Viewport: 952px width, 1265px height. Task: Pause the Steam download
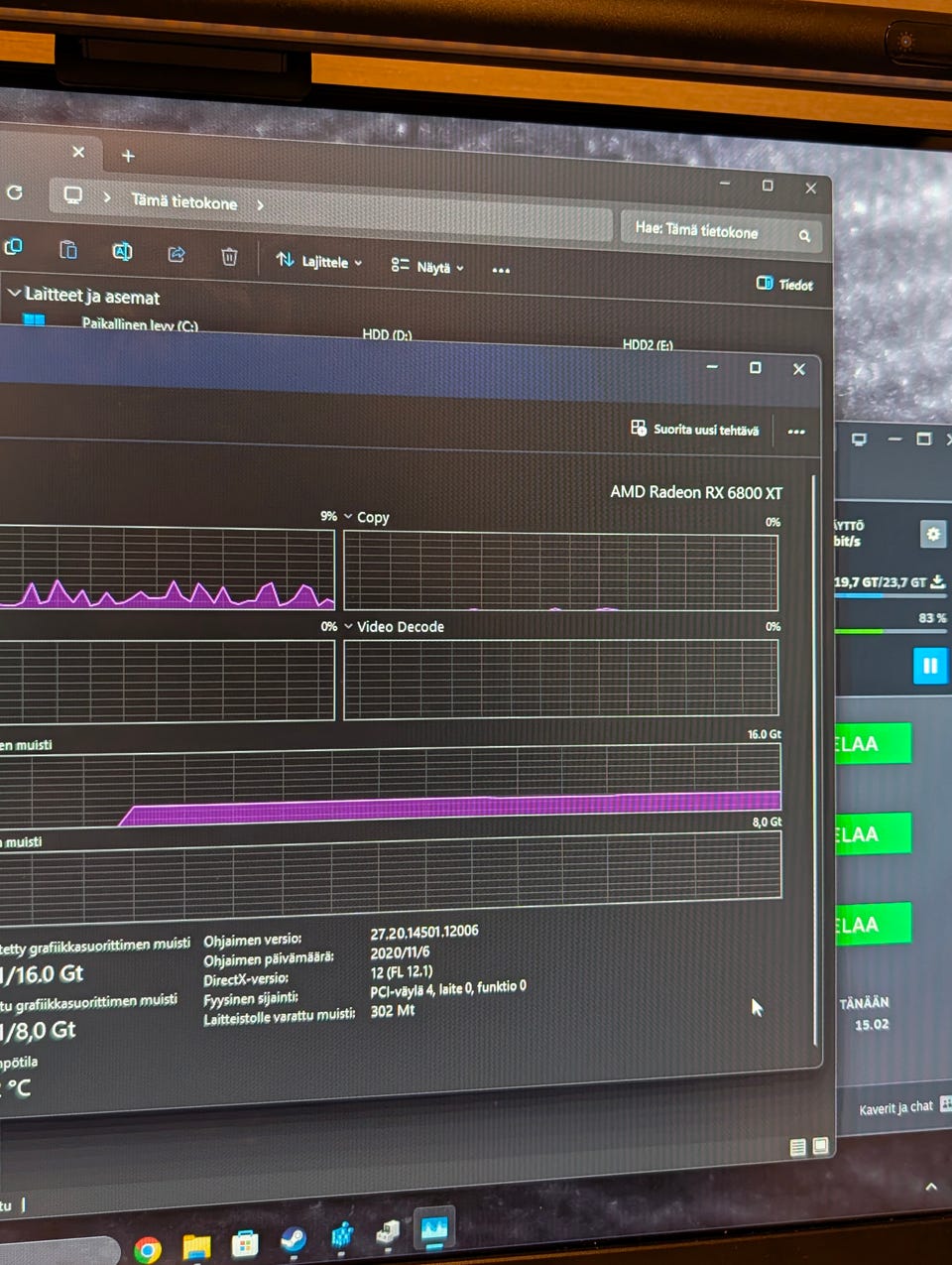(x=930, y=665)
